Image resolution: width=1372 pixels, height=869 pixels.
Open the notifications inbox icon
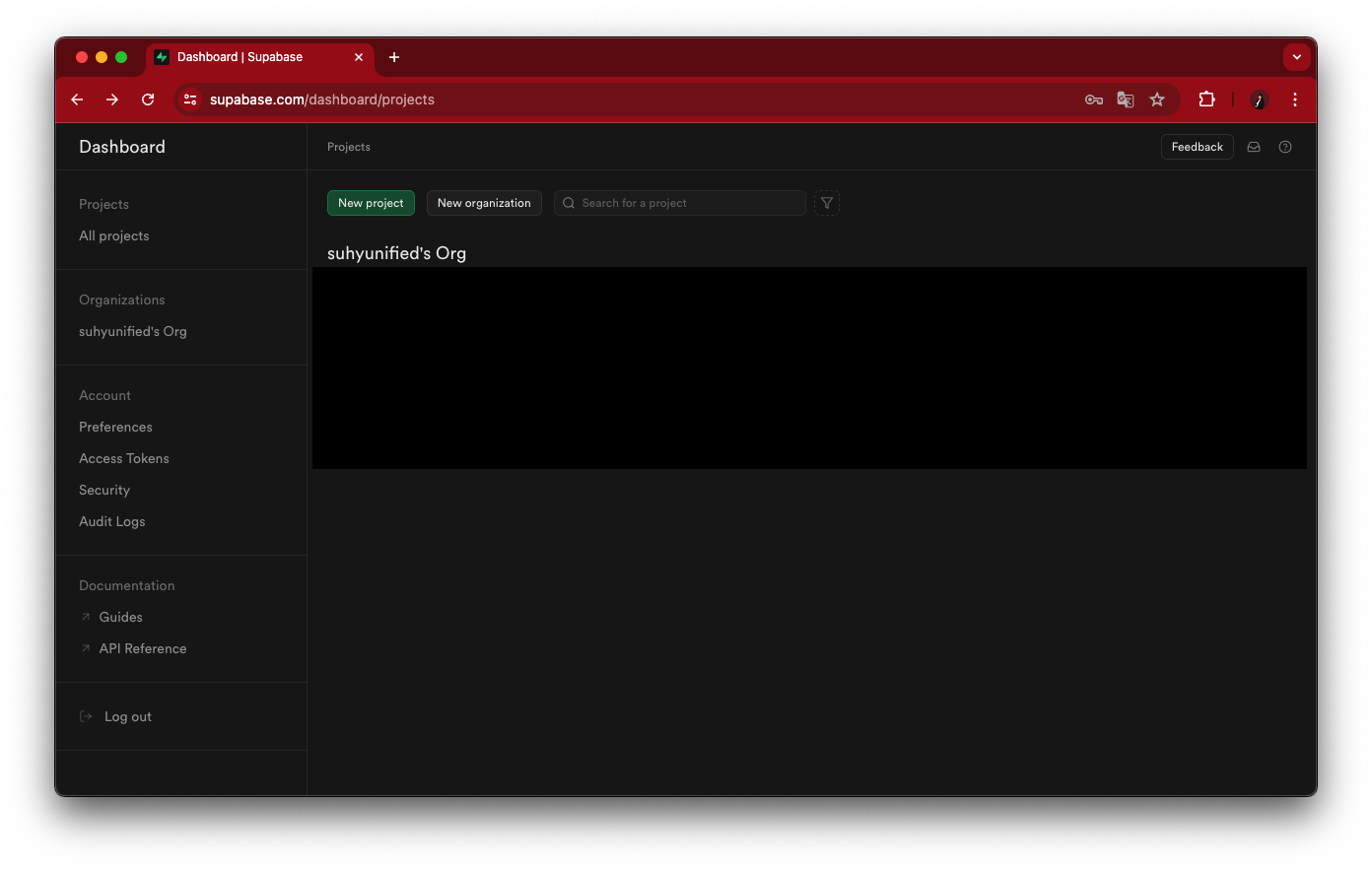click(1254, 147)
